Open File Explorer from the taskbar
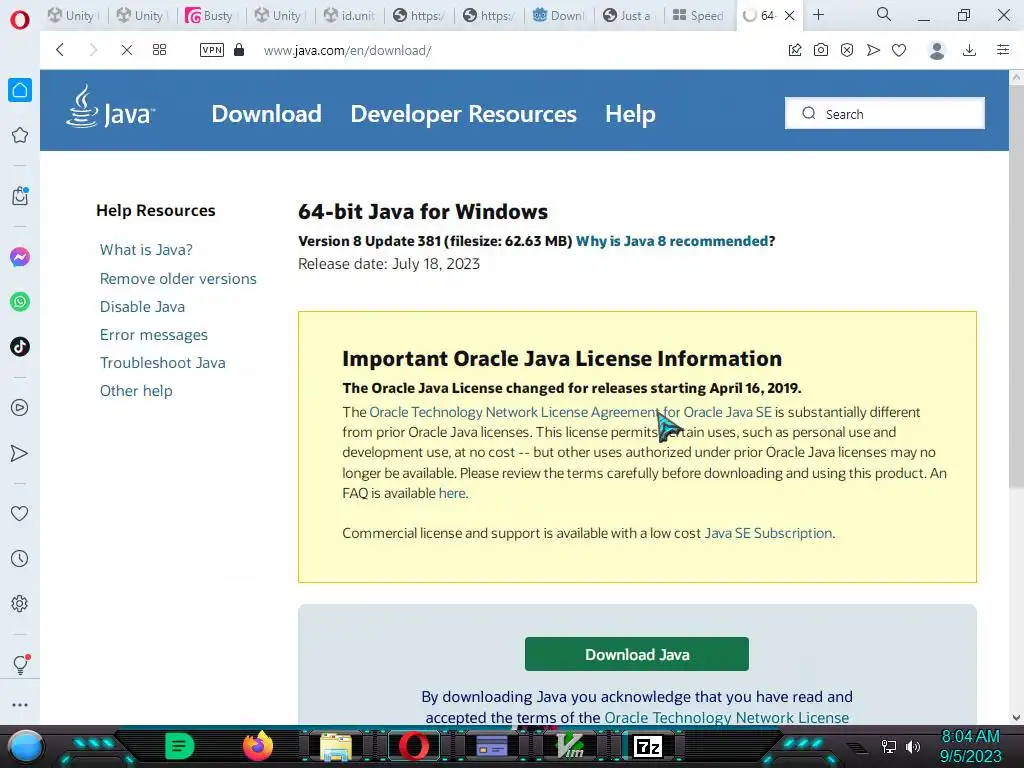The image size is (1024, 768). (x=336, y=746)
